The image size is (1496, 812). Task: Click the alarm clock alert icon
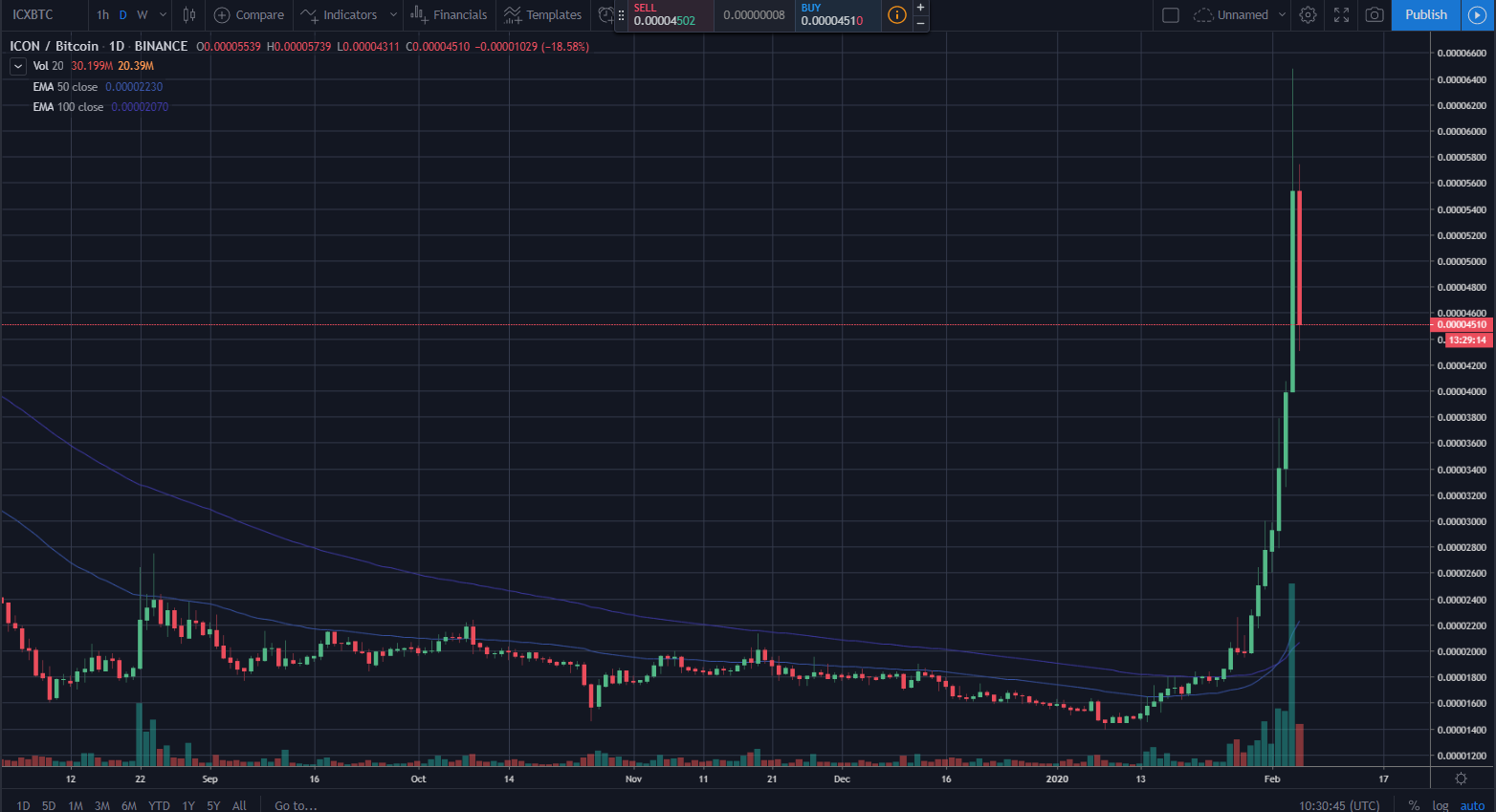point(605,14)
